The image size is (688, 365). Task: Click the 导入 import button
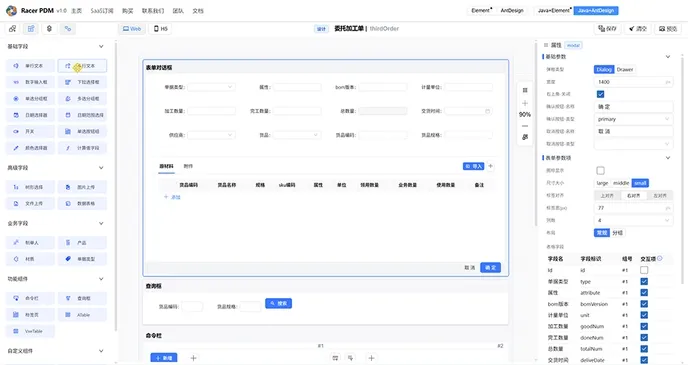[x=473, y=166]
